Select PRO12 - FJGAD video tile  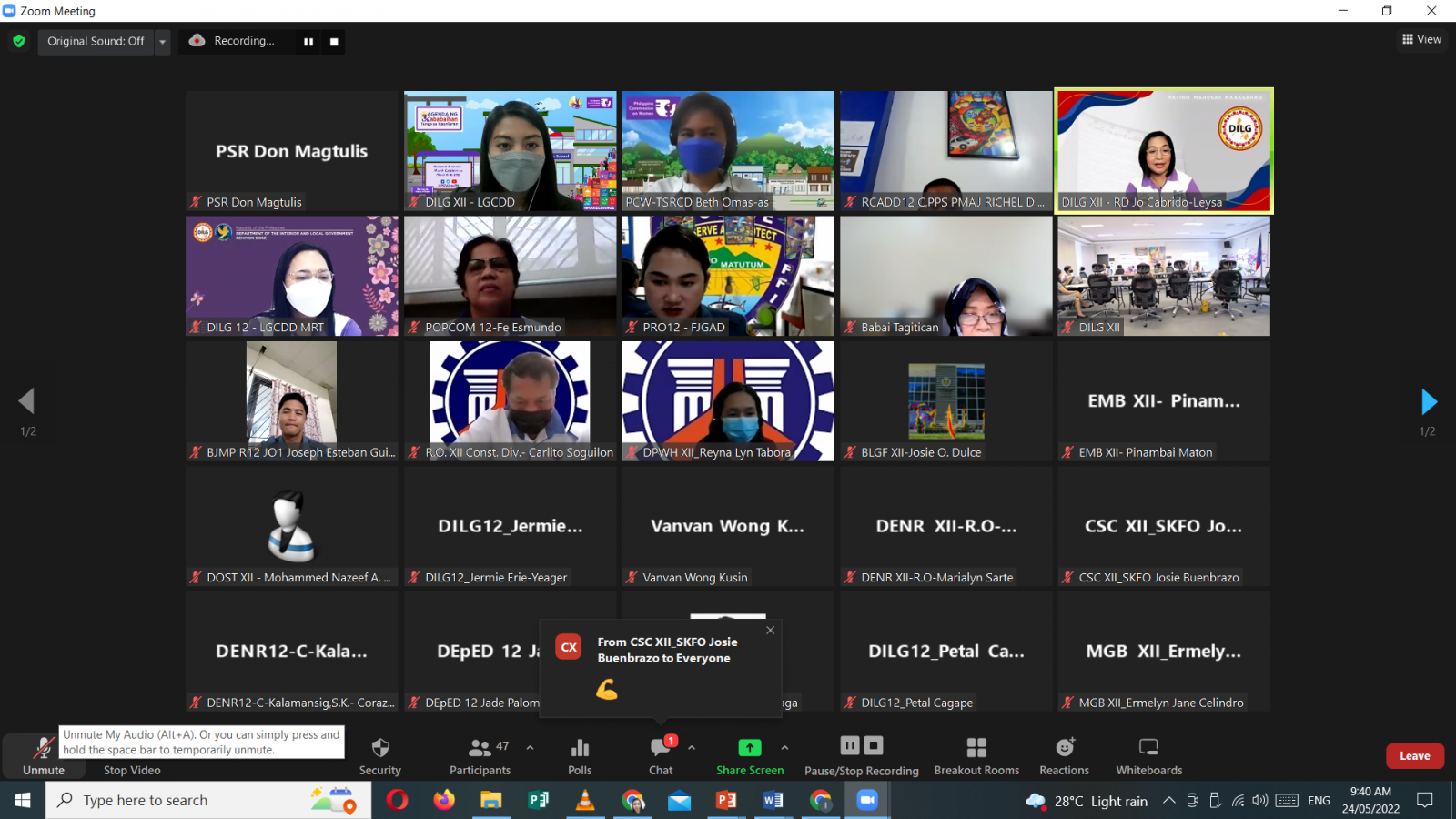click(728, 276)
